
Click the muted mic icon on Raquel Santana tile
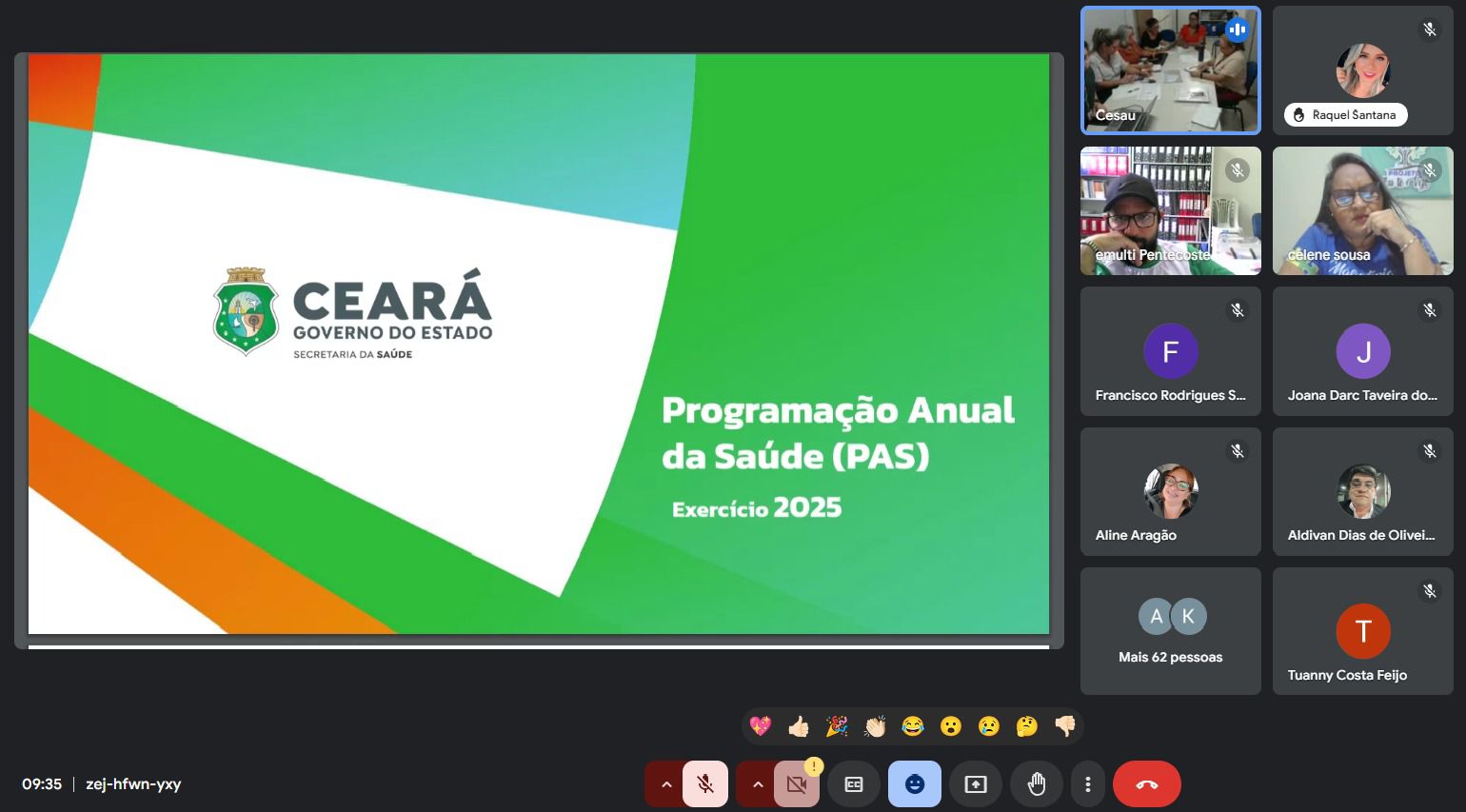click(x=1429, y=30)
